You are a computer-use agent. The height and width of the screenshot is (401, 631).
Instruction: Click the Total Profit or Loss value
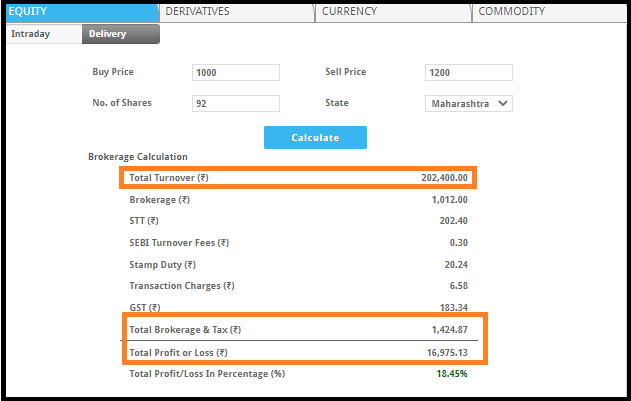point(444,352)
